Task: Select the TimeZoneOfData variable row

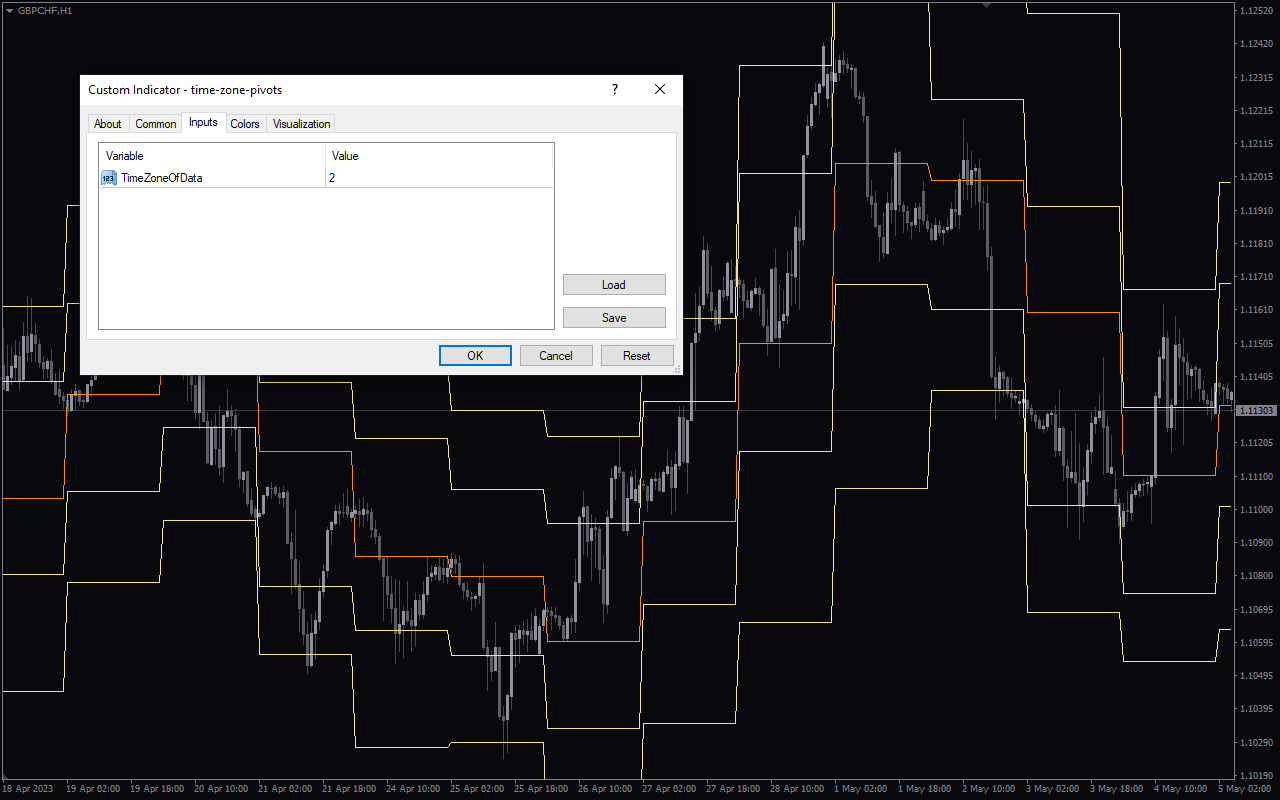Action: [x=326, y=178]
